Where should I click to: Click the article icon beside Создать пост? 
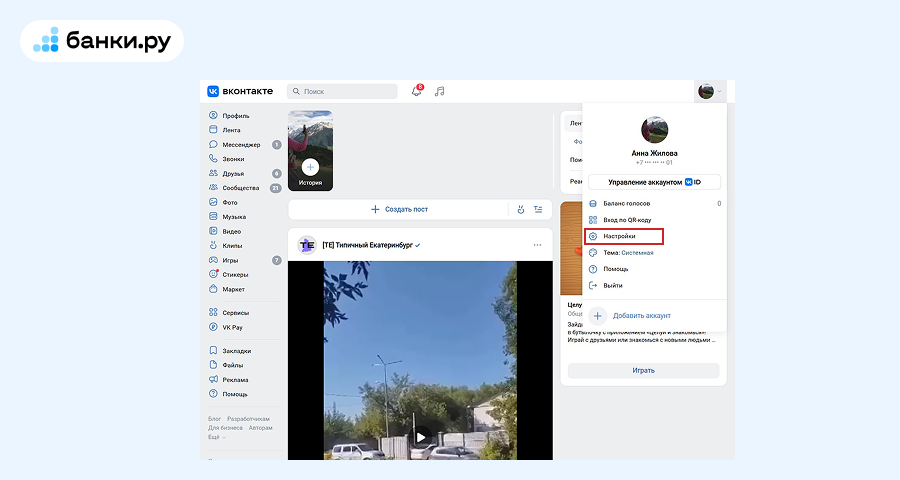click(538, 210)
